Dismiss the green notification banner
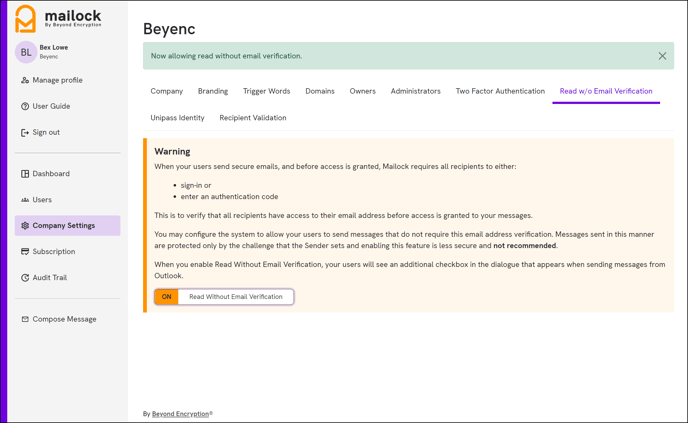Screen dimensions: 688x423 pos(662,56)
